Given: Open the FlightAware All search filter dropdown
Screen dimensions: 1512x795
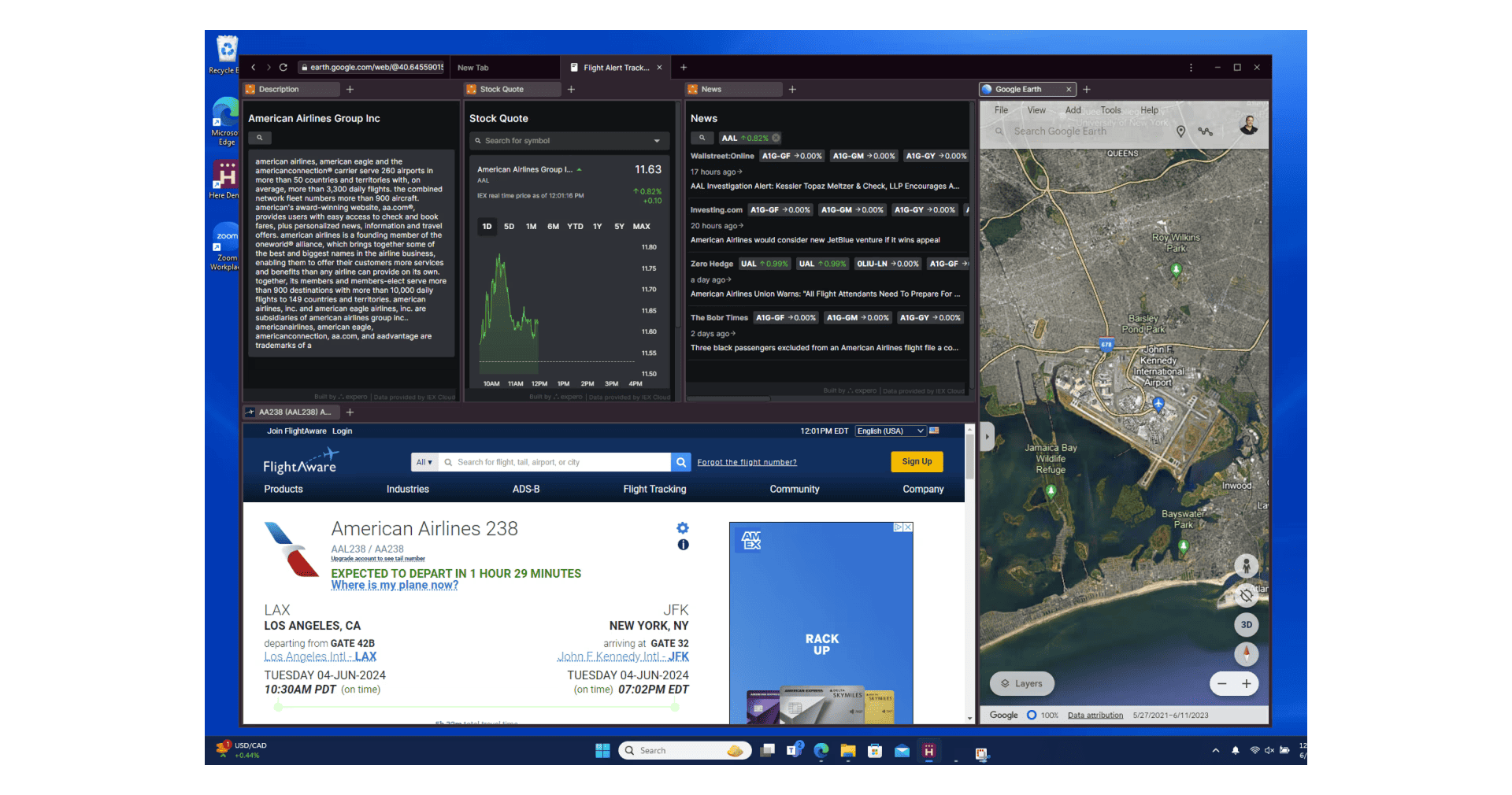Looking at the screenshot, I should [424, 462].
